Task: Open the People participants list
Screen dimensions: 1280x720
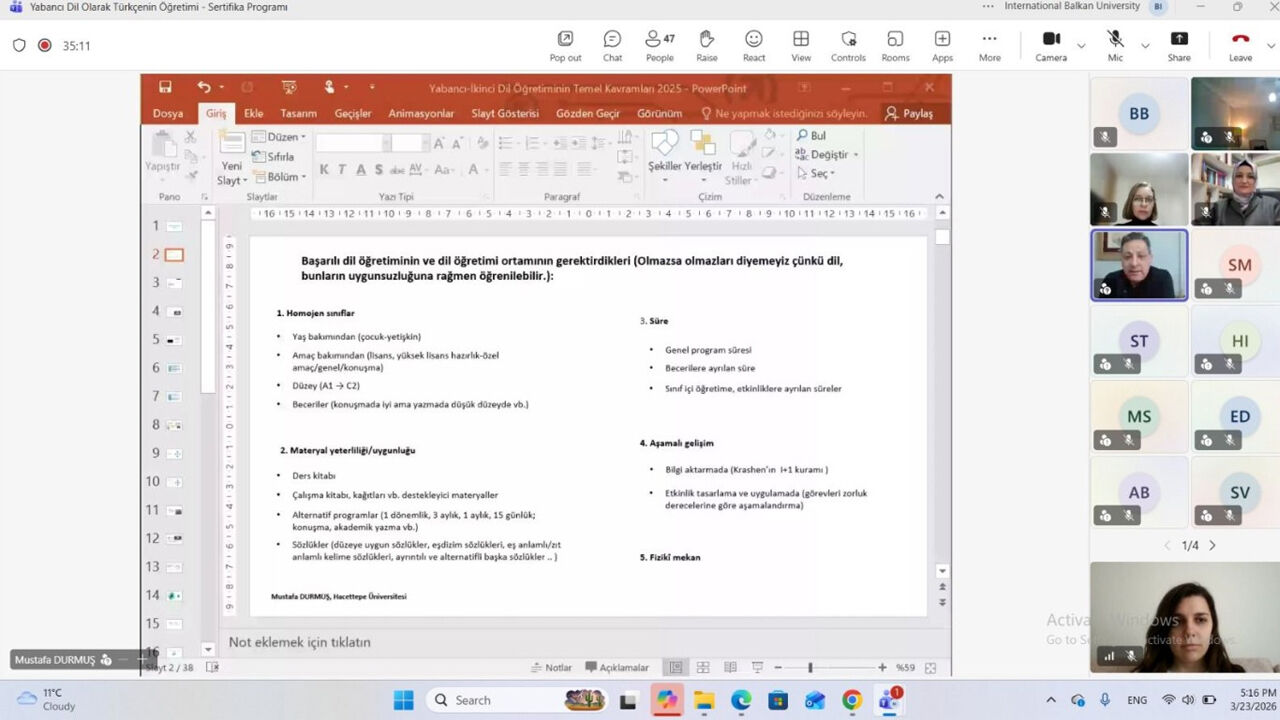Action: [x=659, y=45]
